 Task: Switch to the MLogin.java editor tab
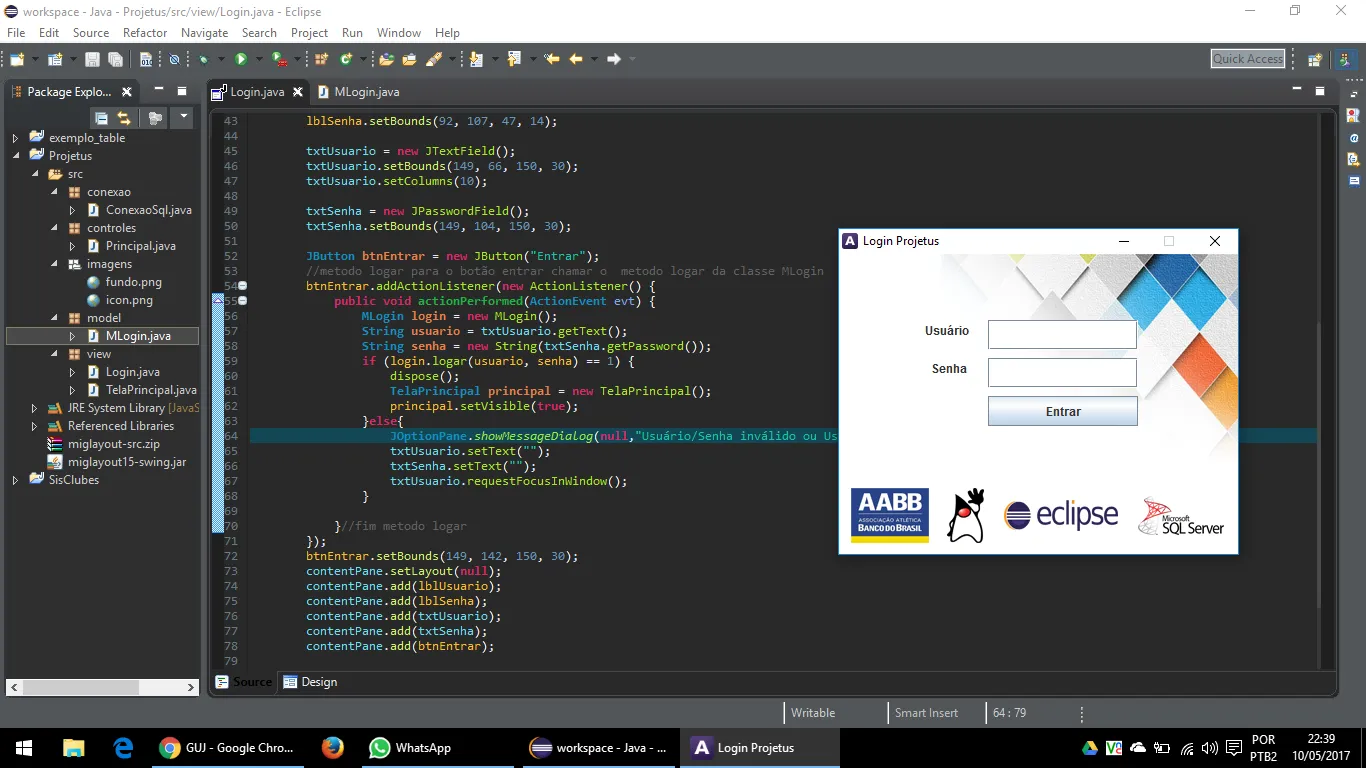366,92
